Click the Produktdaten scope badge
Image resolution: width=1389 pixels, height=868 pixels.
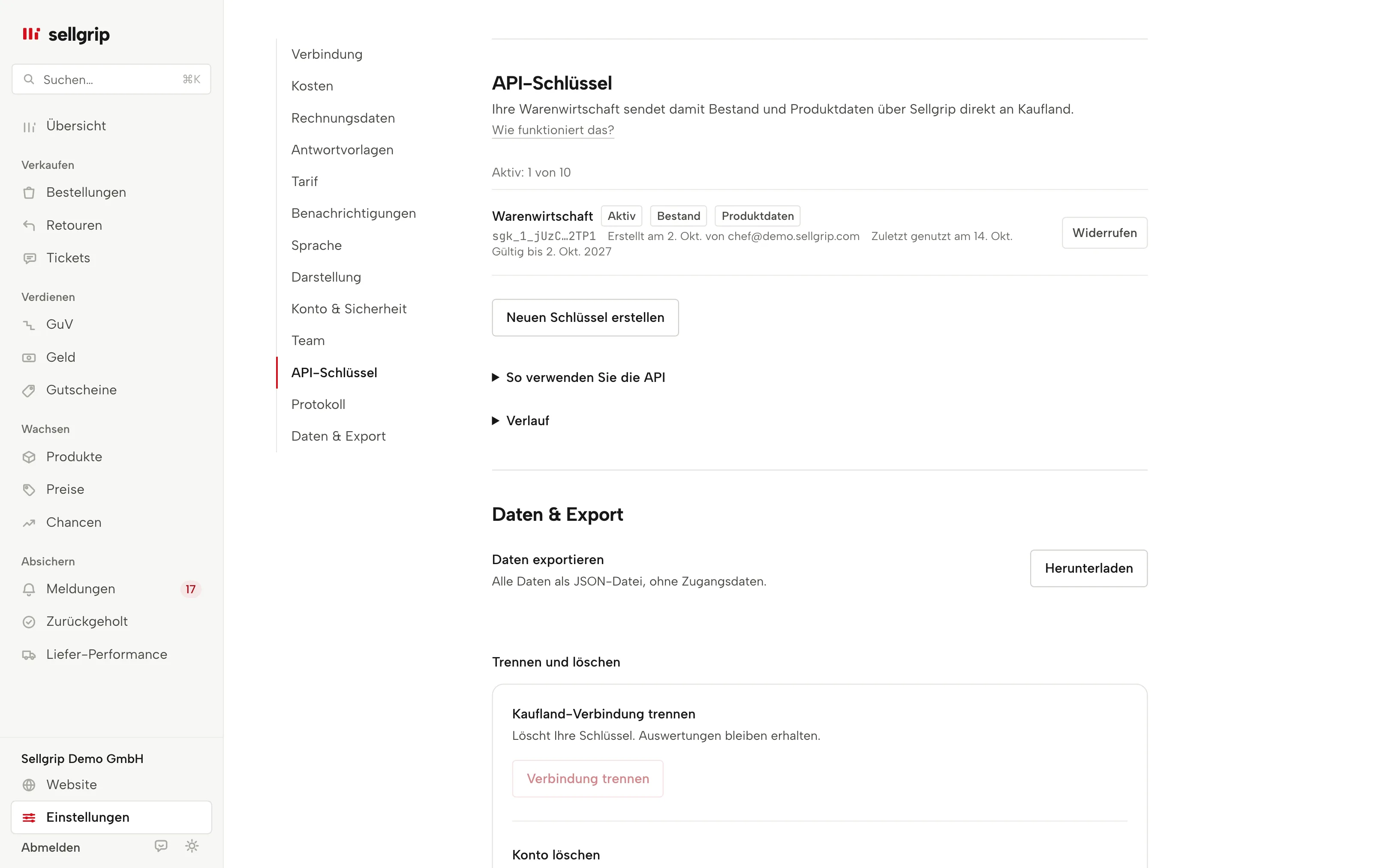(x=758, y=216)
